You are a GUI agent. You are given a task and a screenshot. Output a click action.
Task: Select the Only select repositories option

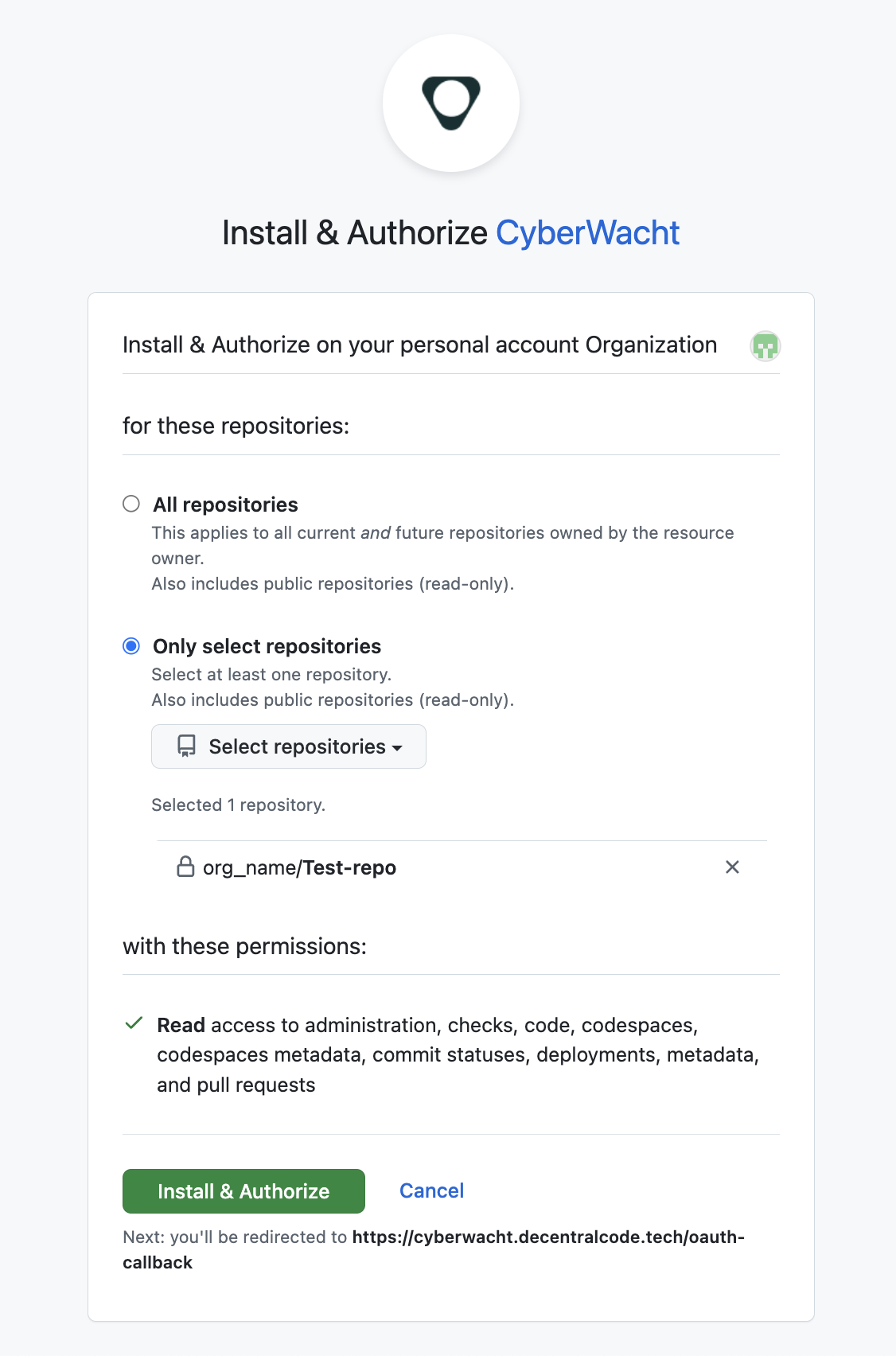point(131,646)
